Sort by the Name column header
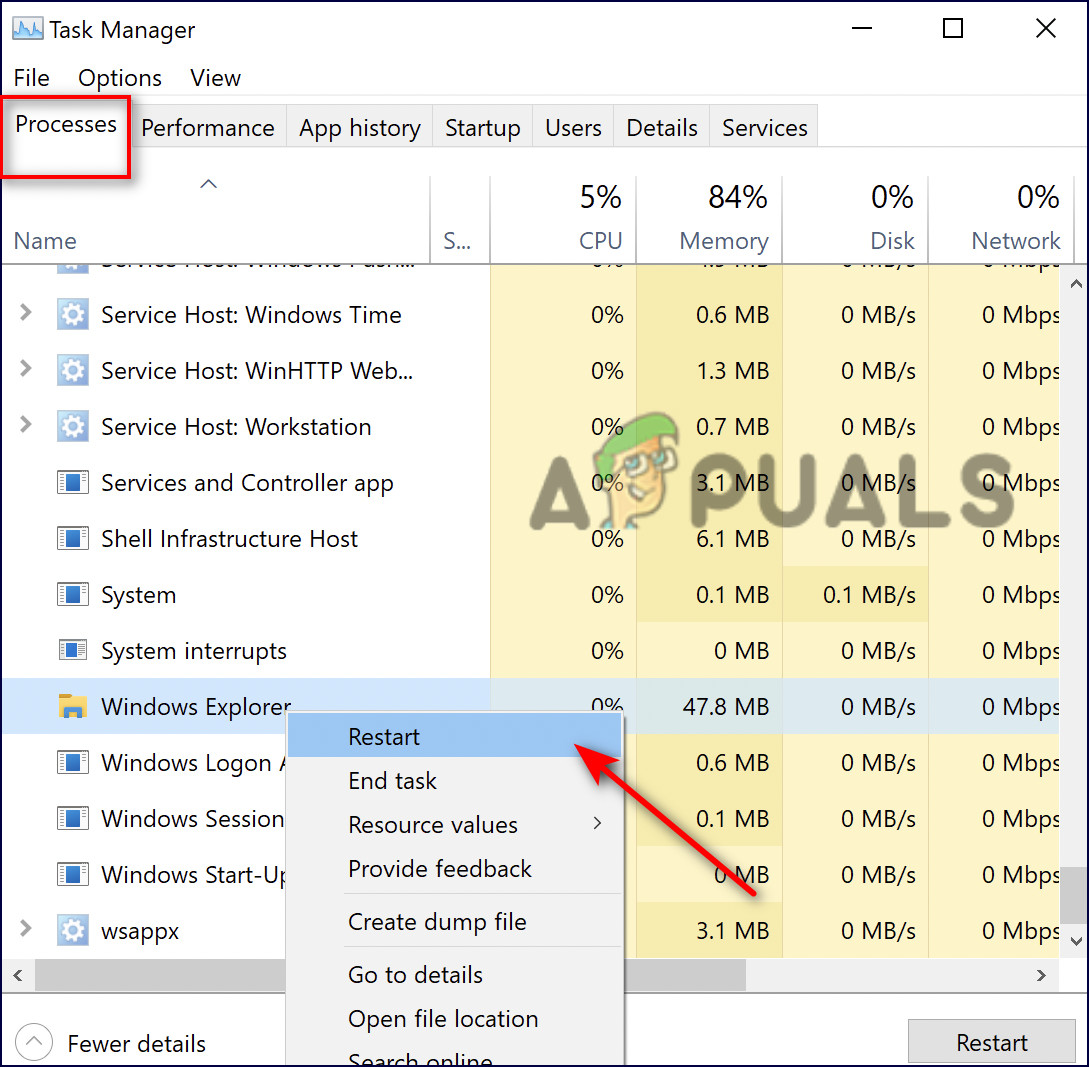Image resolution: width=1089 pixels, height=1067 pixels. click(215, 220)
